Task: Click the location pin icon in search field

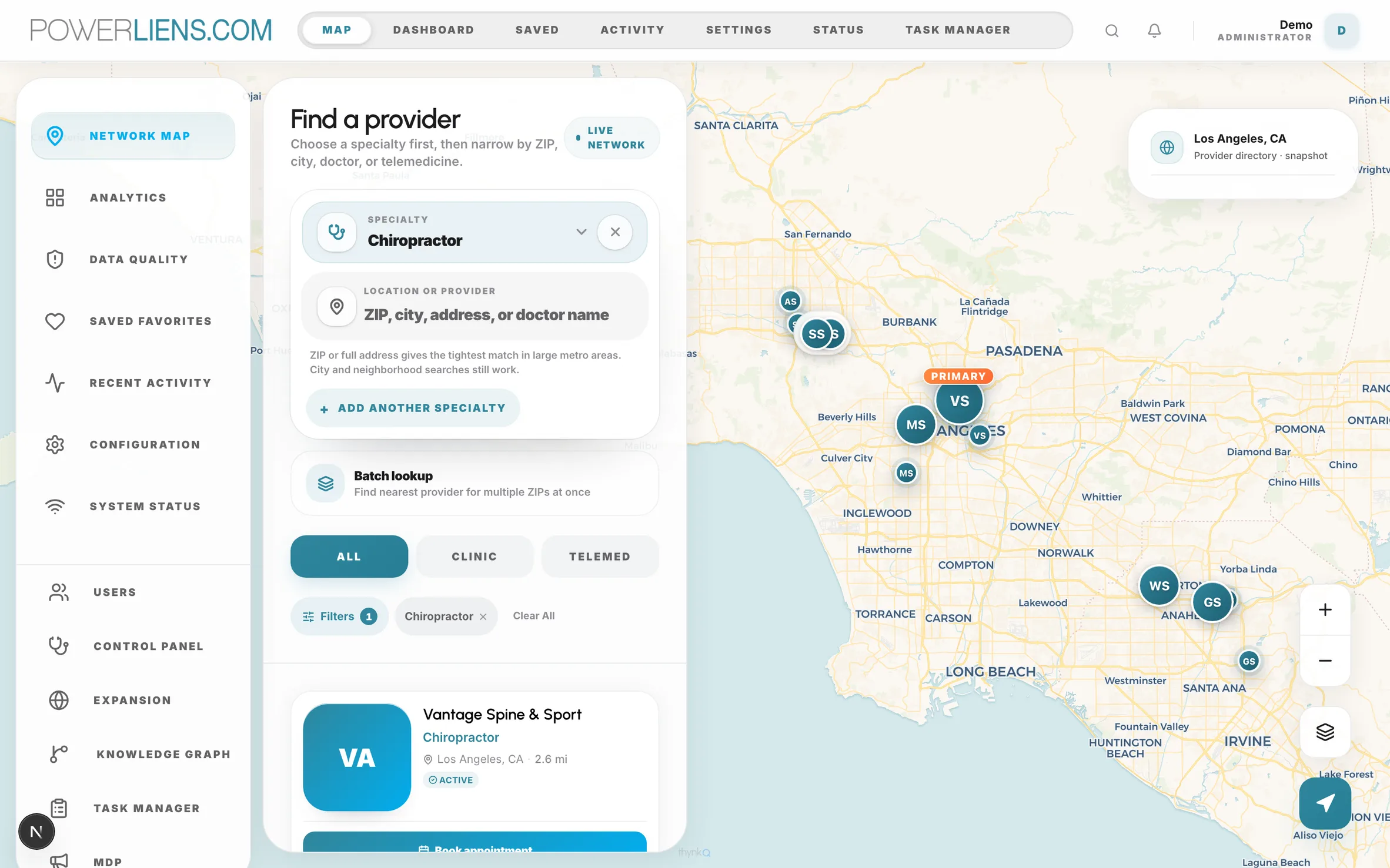Action: pos(336,306)
